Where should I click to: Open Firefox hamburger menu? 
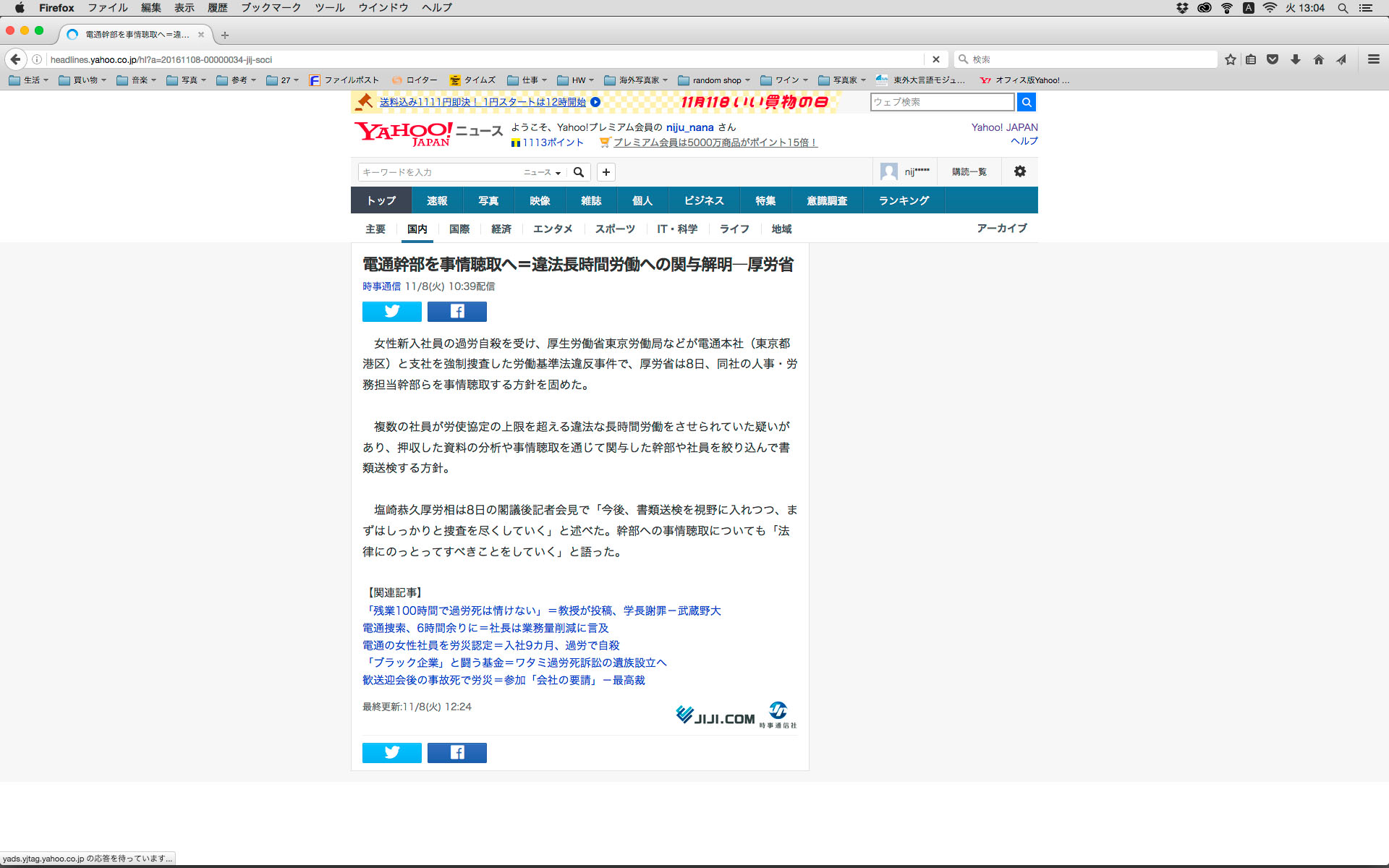1373,59
